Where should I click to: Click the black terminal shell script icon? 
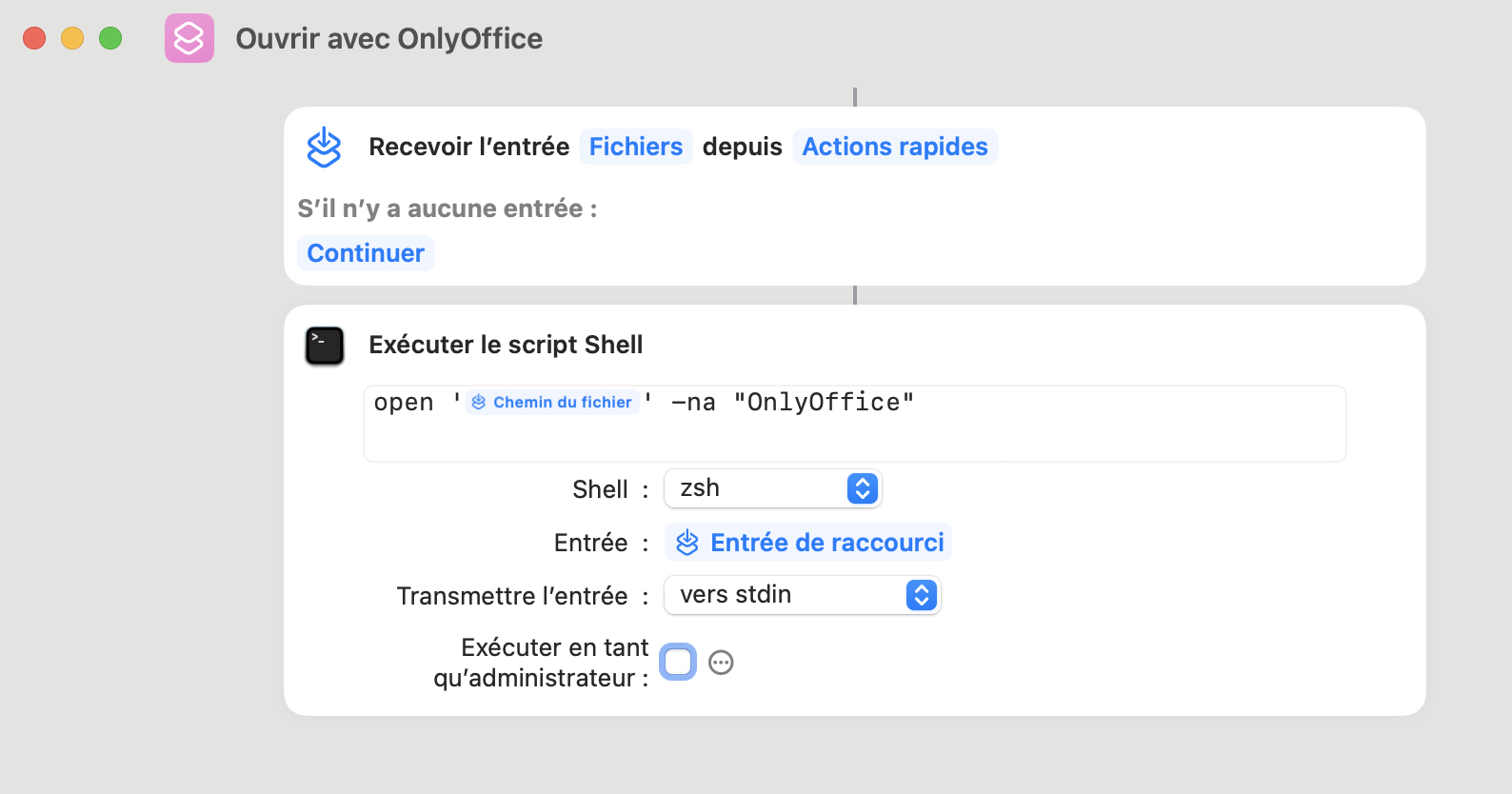click(325, 346)
